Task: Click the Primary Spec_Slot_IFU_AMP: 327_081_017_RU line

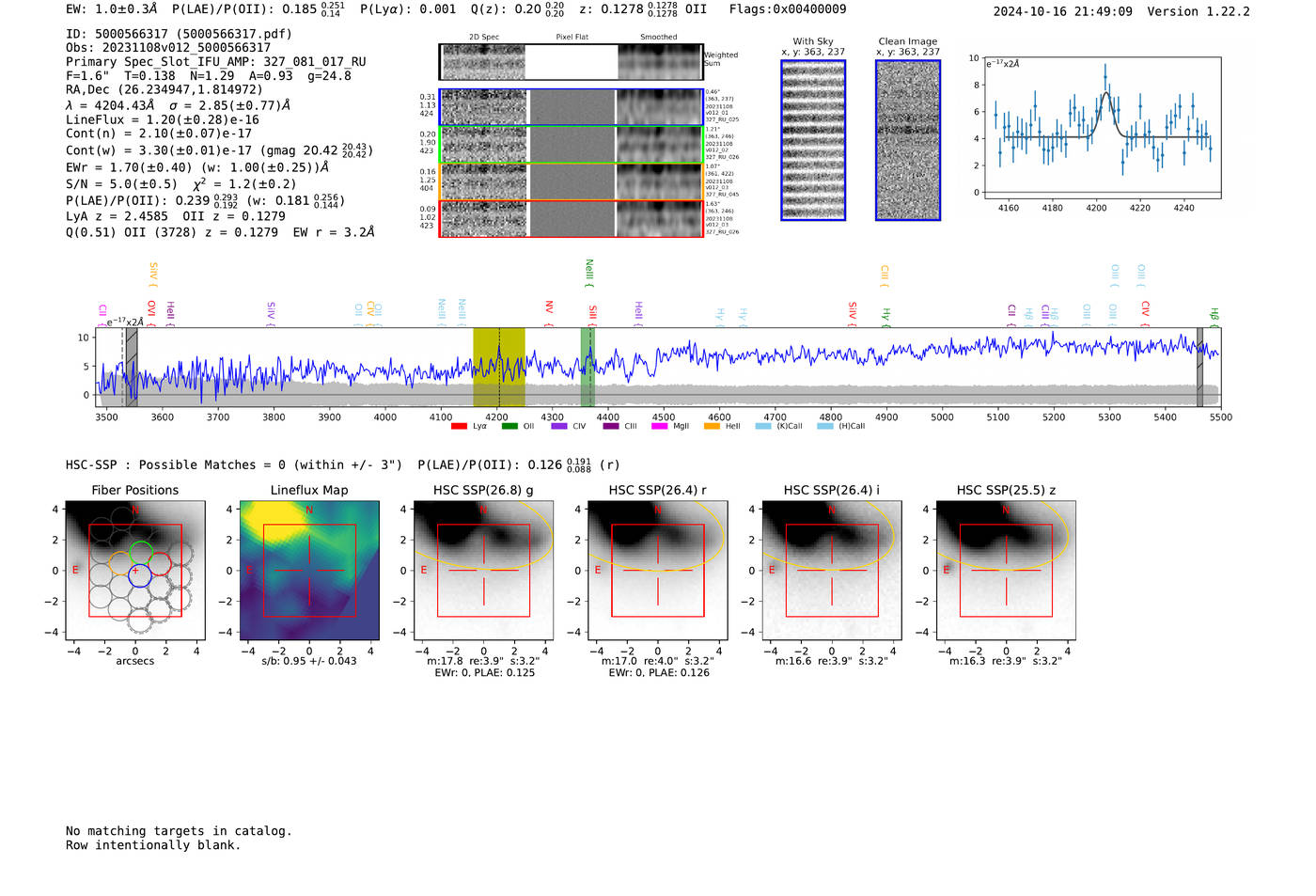Action: (x=216, y=62)
